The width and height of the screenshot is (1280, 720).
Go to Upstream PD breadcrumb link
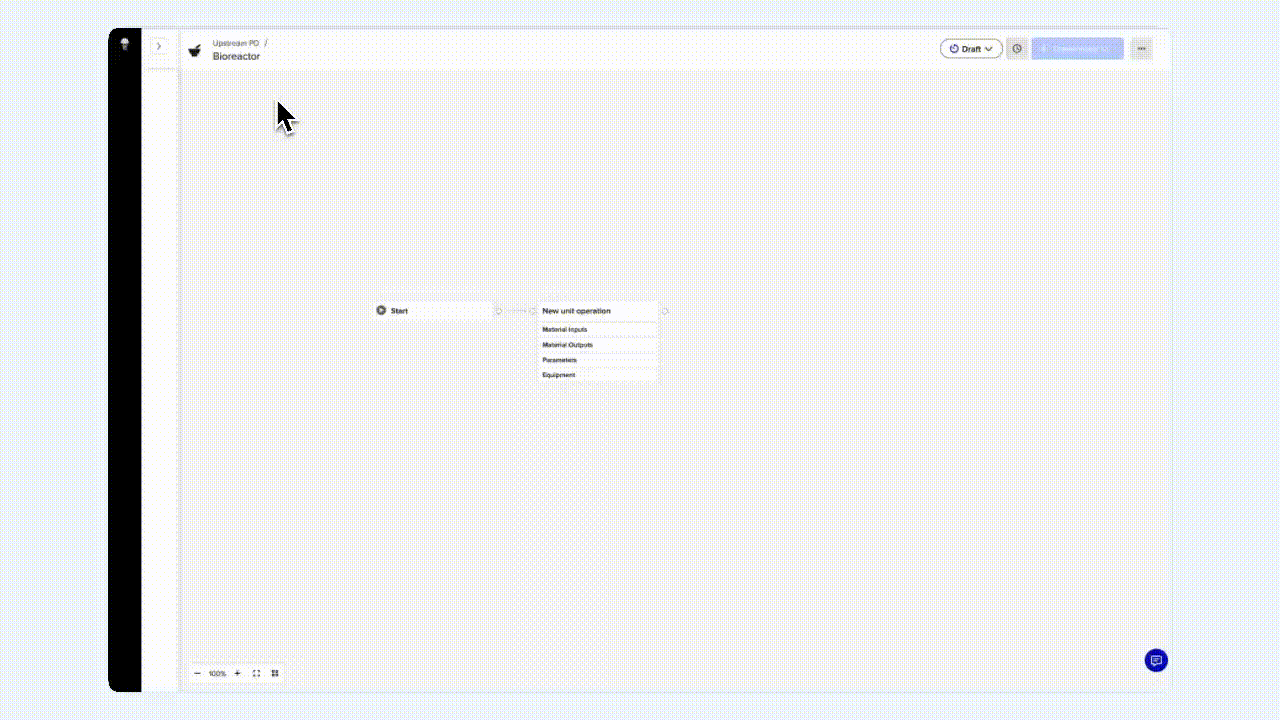pyautogui.click(x=235, y=43)
